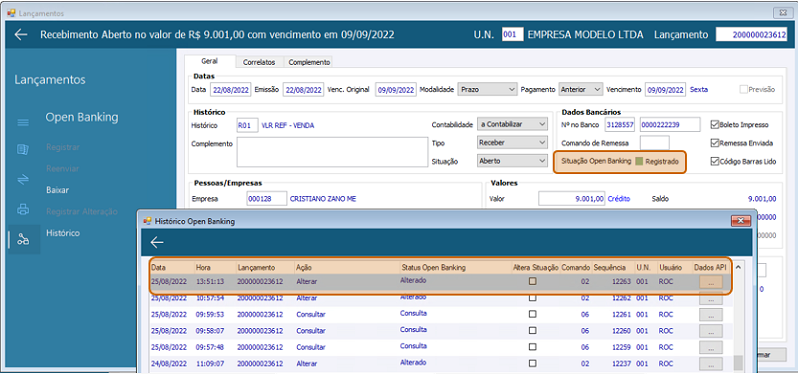Click the Histórico code field R01
Viewport: 798px width, 374px height.
(x=247, y=125)
